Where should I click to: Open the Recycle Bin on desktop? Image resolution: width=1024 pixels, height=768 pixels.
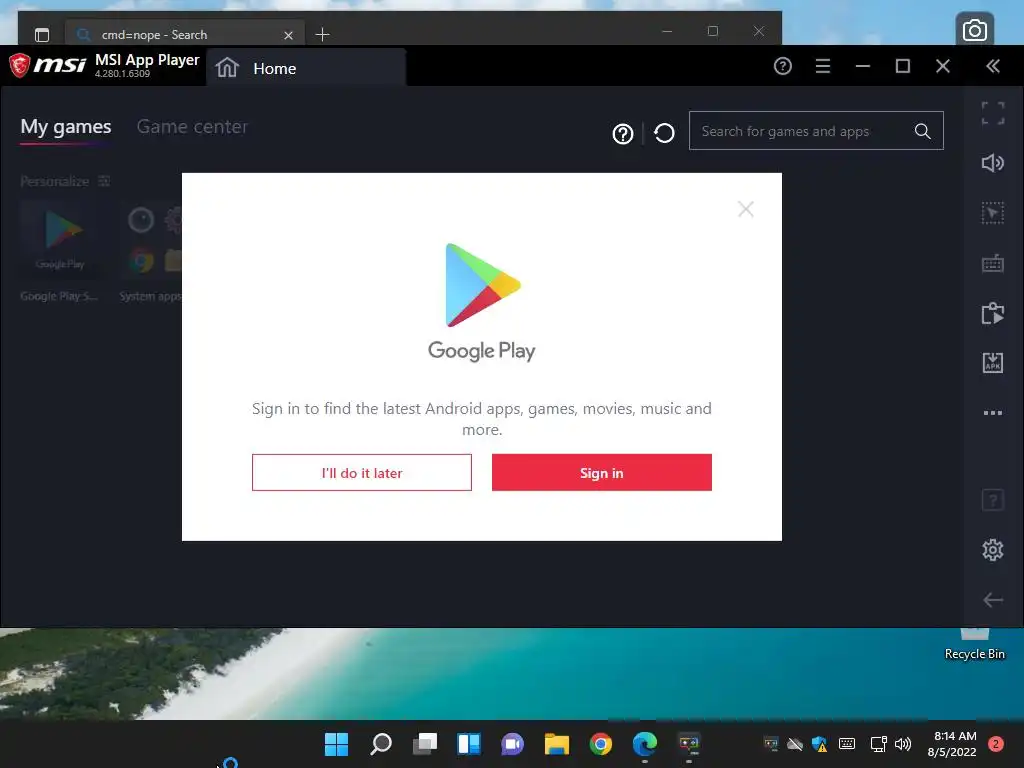click(x=974, y=645)
